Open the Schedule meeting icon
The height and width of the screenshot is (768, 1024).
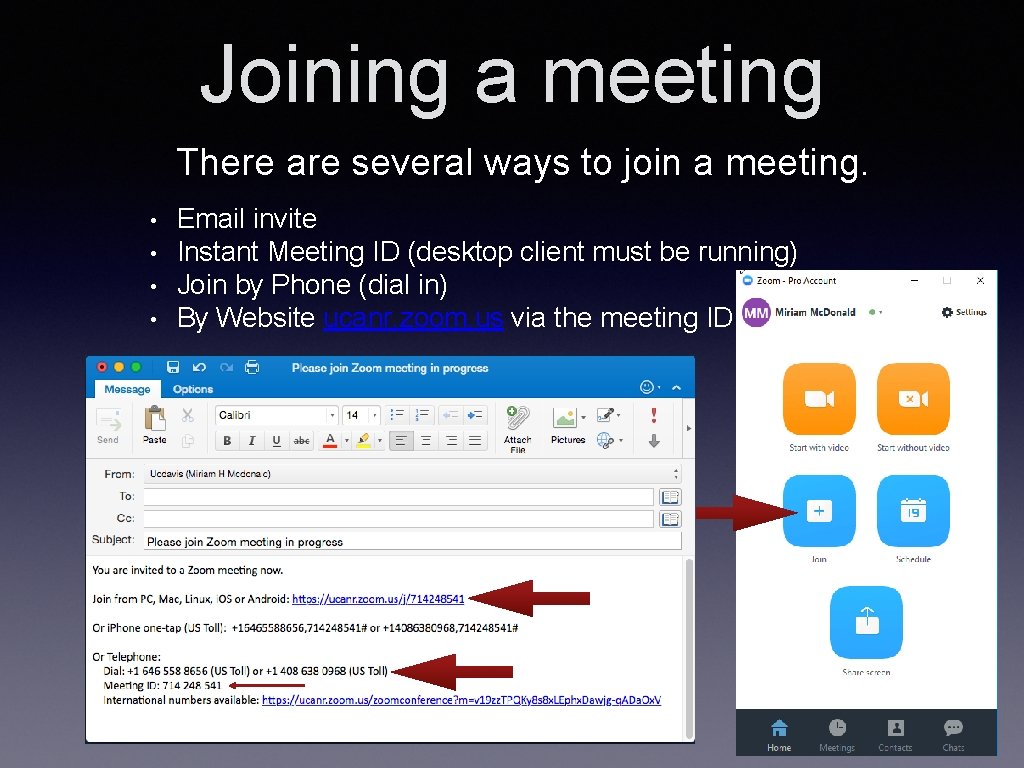912,510
